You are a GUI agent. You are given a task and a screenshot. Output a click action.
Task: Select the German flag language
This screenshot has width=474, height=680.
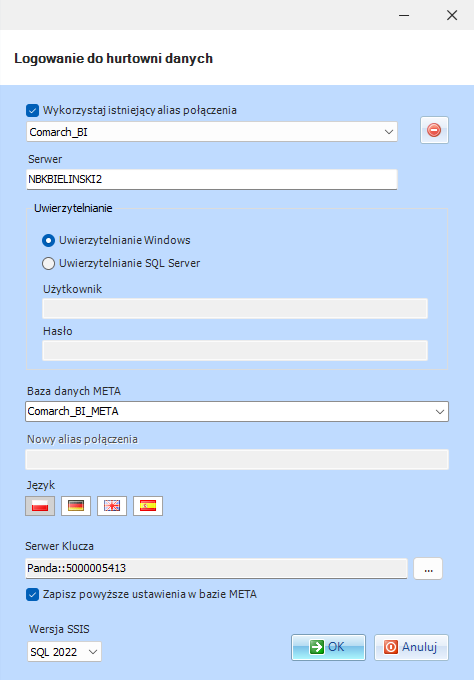pos(76,506)
